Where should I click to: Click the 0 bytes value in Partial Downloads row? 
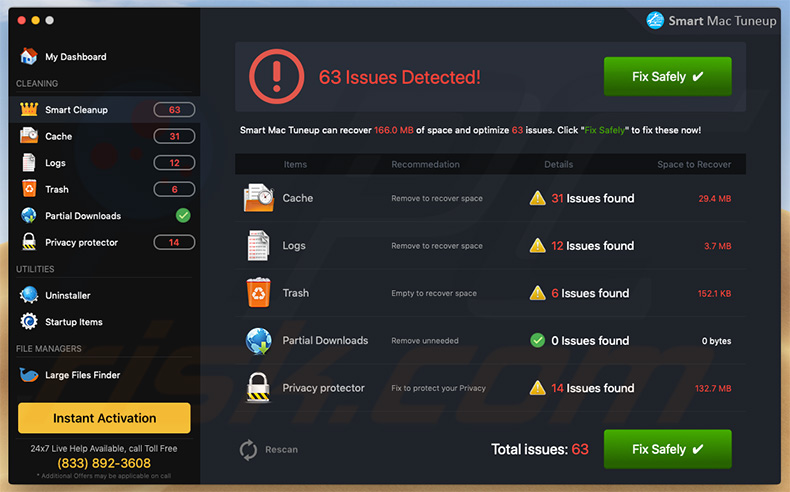coord(716,341)
